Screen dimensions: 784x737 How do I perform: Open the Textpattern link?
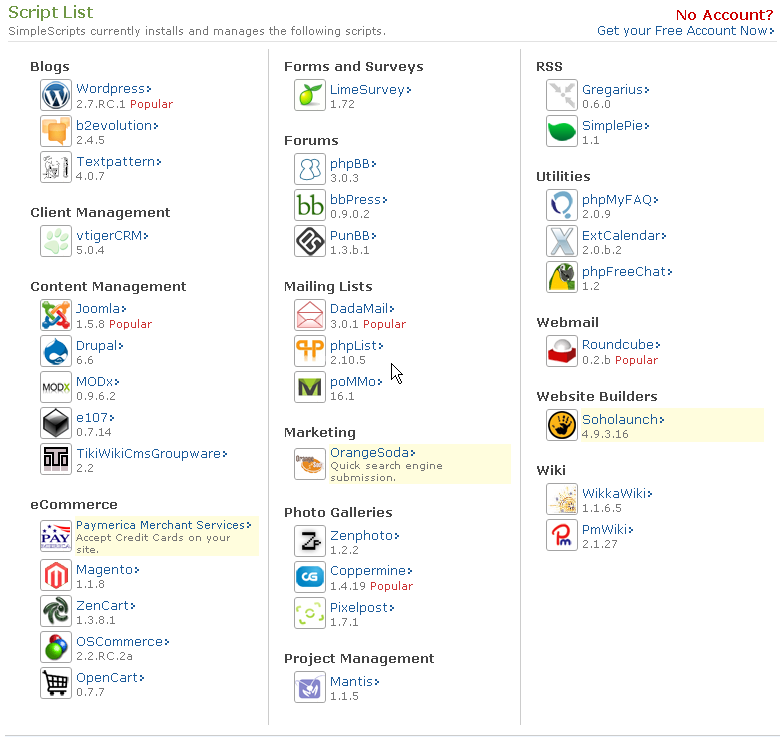click(x=118, y=162)
